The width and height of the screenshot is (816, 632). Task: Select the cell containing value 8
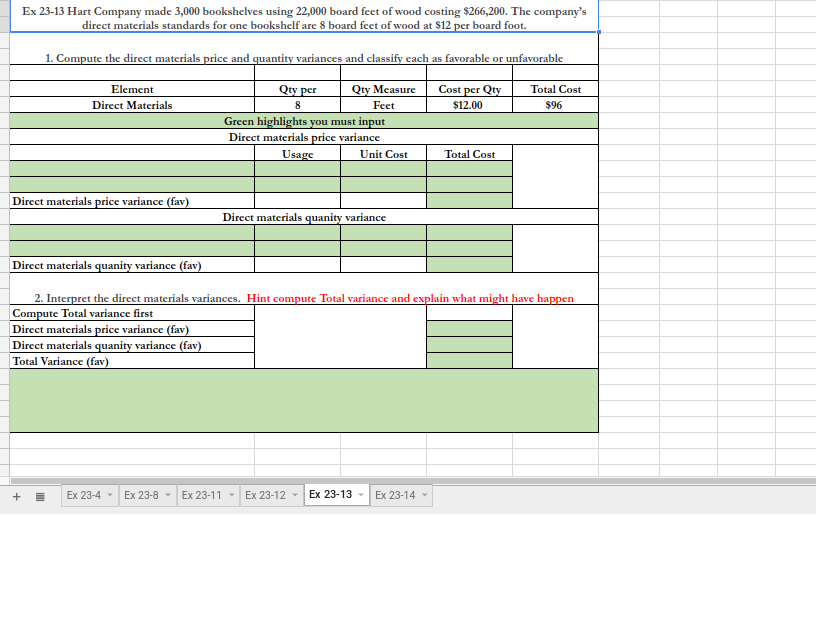click(298, 105)
